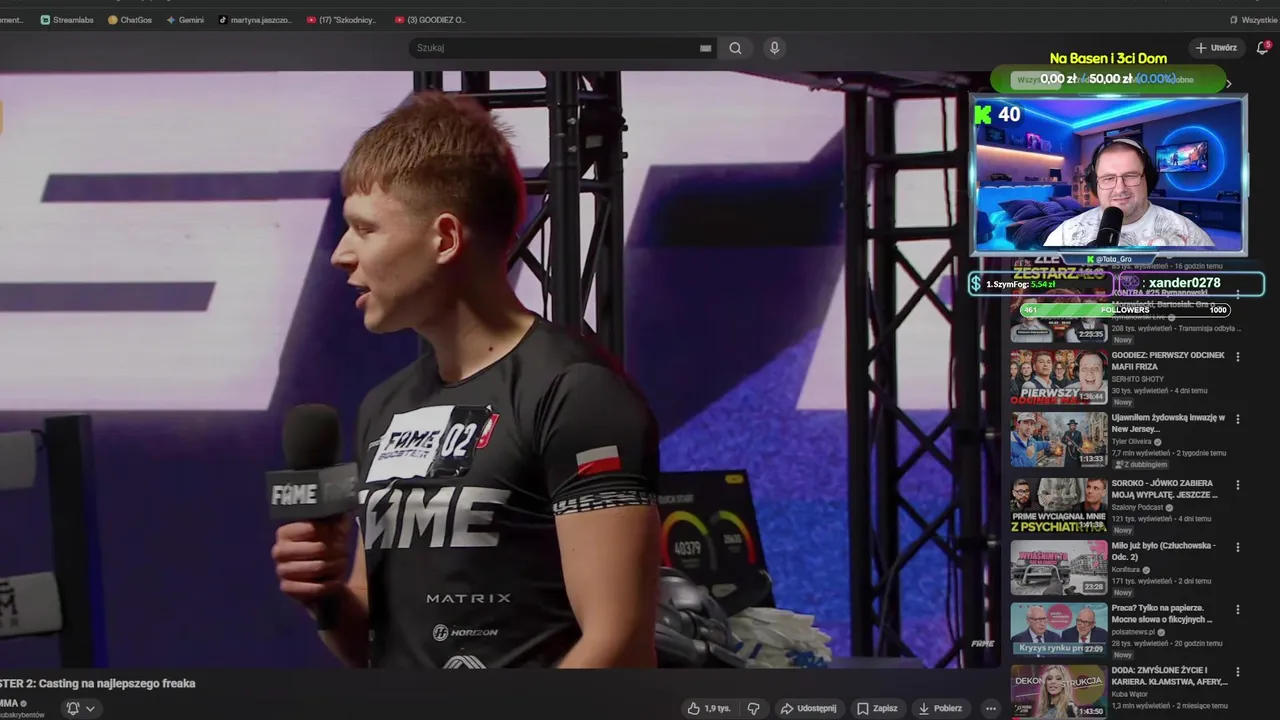Open menu for DODA video
The image size is (1280, 720).
point(1238,671)
